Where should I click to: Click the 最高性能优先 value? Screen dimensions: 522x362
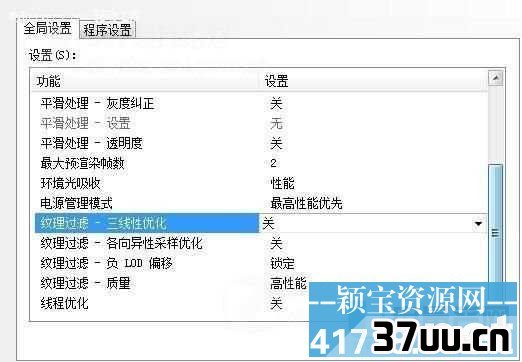(306, 203)
